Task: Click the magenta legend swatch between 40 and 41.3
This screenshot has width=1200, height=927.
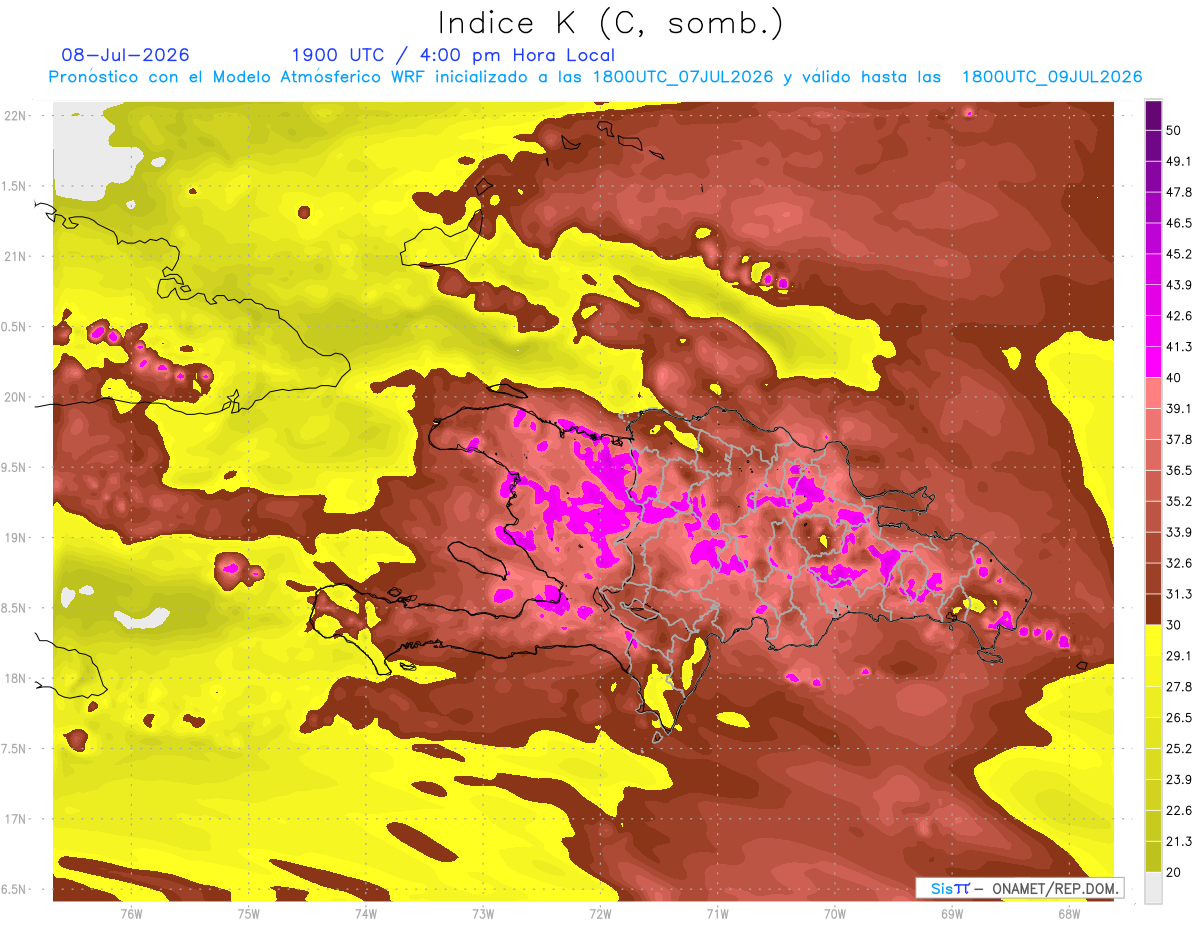Action: [x=1153, y=362]
